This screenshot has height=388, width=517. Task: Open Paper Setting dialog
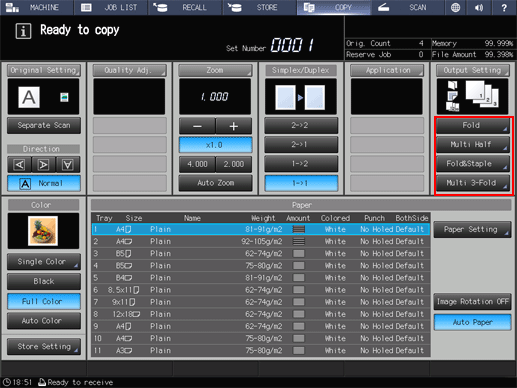[x=472, y=230]
